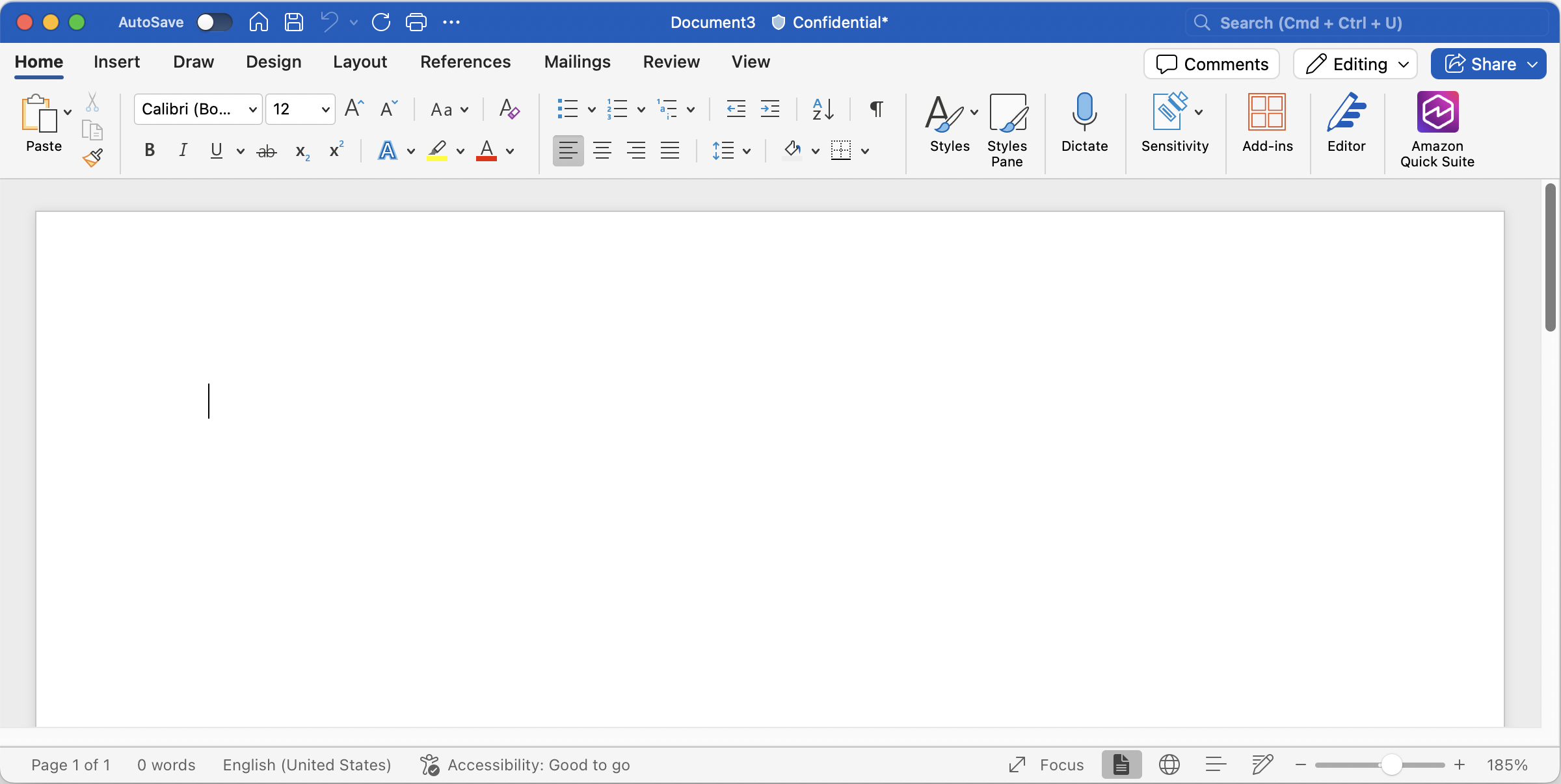Toggle Bold formatting
The image size is (1561, 784).
pyautogui.click(x=150, y=151)
